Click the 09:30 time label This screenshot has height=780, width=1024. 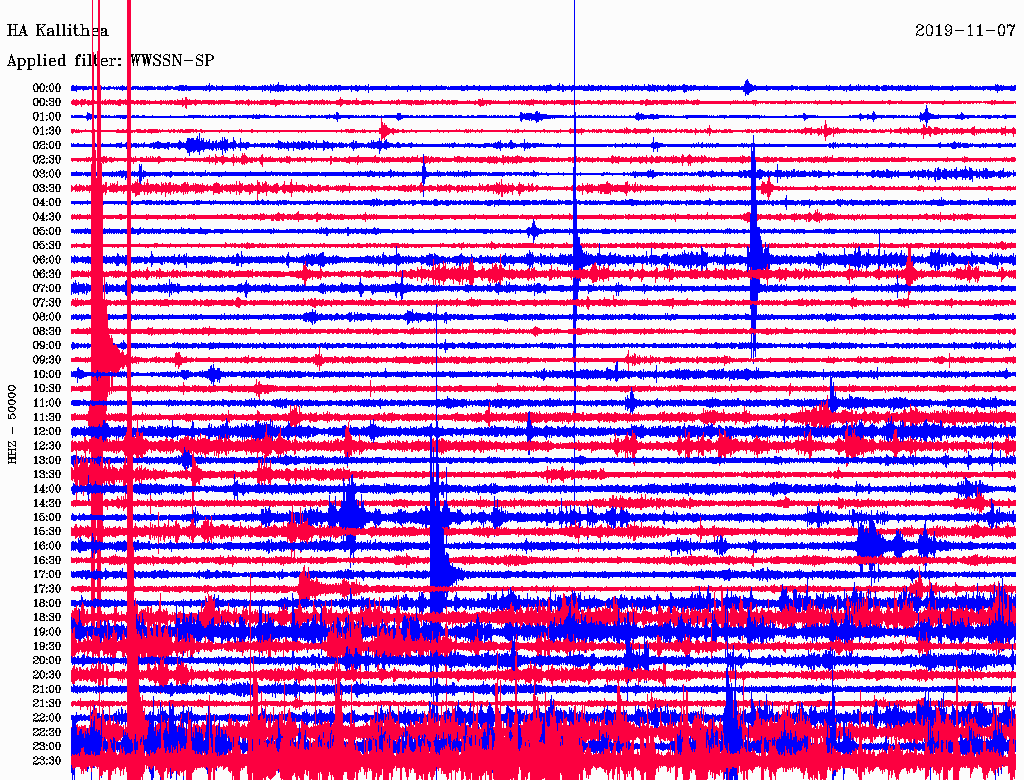[47, 360]
